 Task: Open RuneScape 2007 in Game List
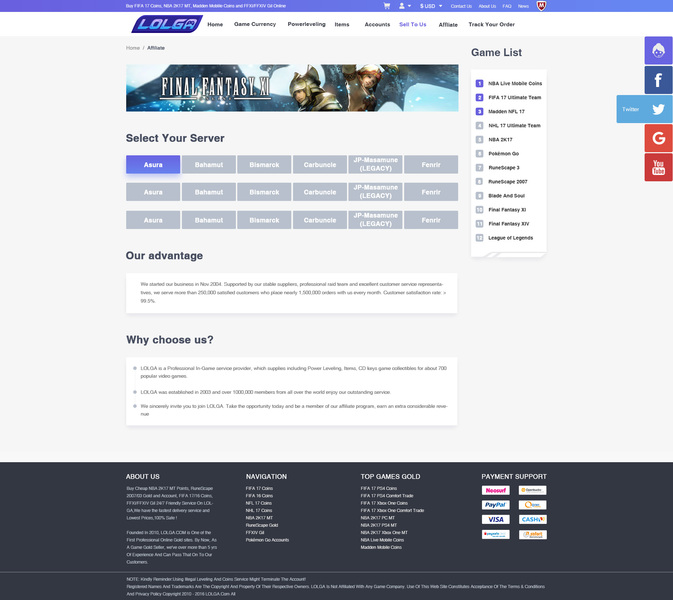pyautogui.click(x=507, y=182)
